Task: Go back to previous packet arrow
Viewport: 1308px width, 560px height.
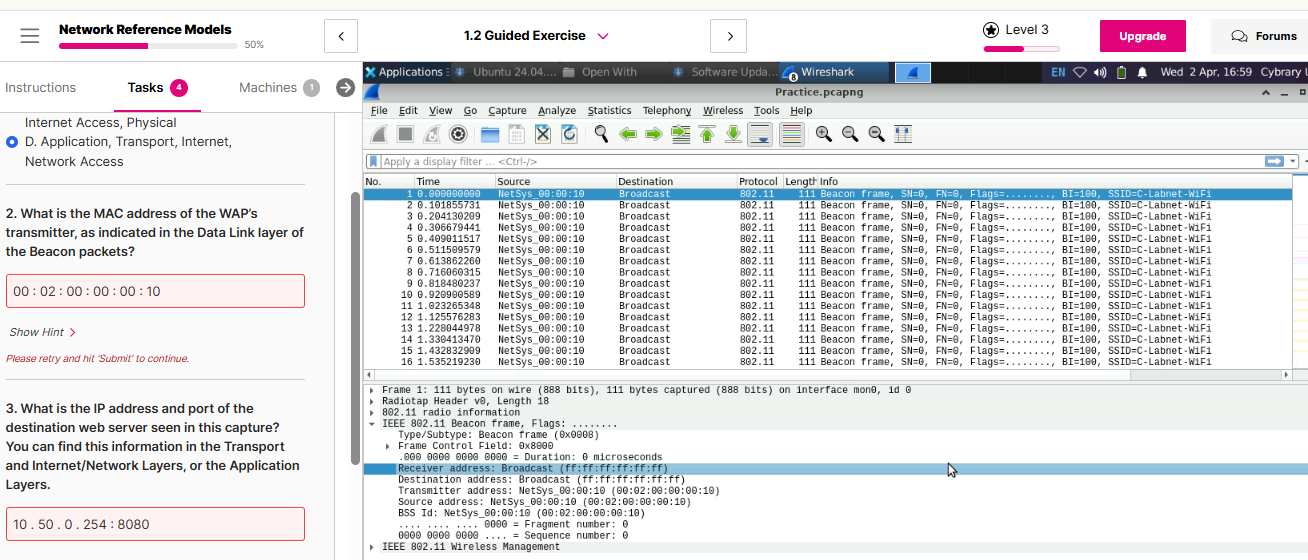Action: click(x=628, y=134)
